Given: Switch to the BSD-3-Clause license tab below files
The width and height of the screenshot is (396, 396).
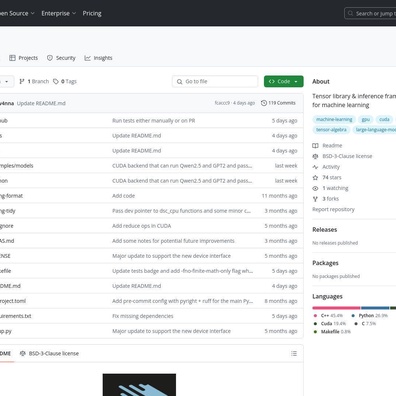Looking at the screenshot, I should click(49, 353).
